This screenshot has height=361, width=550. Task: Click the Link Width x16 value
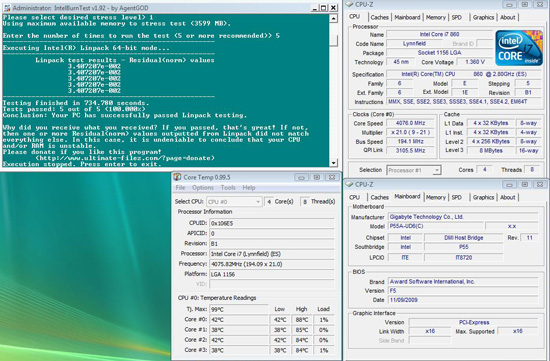point(430,331)
